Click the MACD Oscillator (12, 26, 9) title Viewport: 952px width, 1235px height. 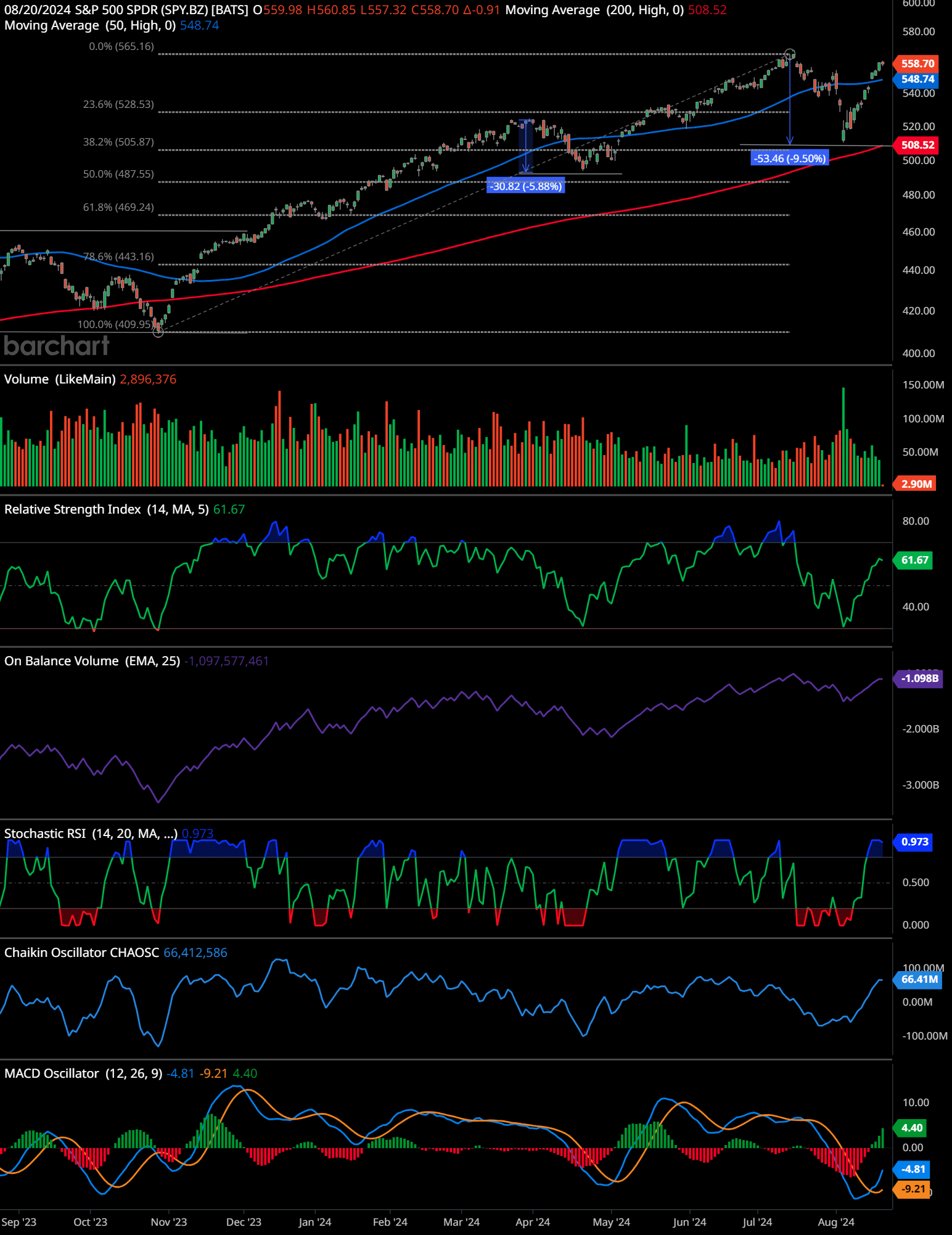click(x=83, y=1073)
